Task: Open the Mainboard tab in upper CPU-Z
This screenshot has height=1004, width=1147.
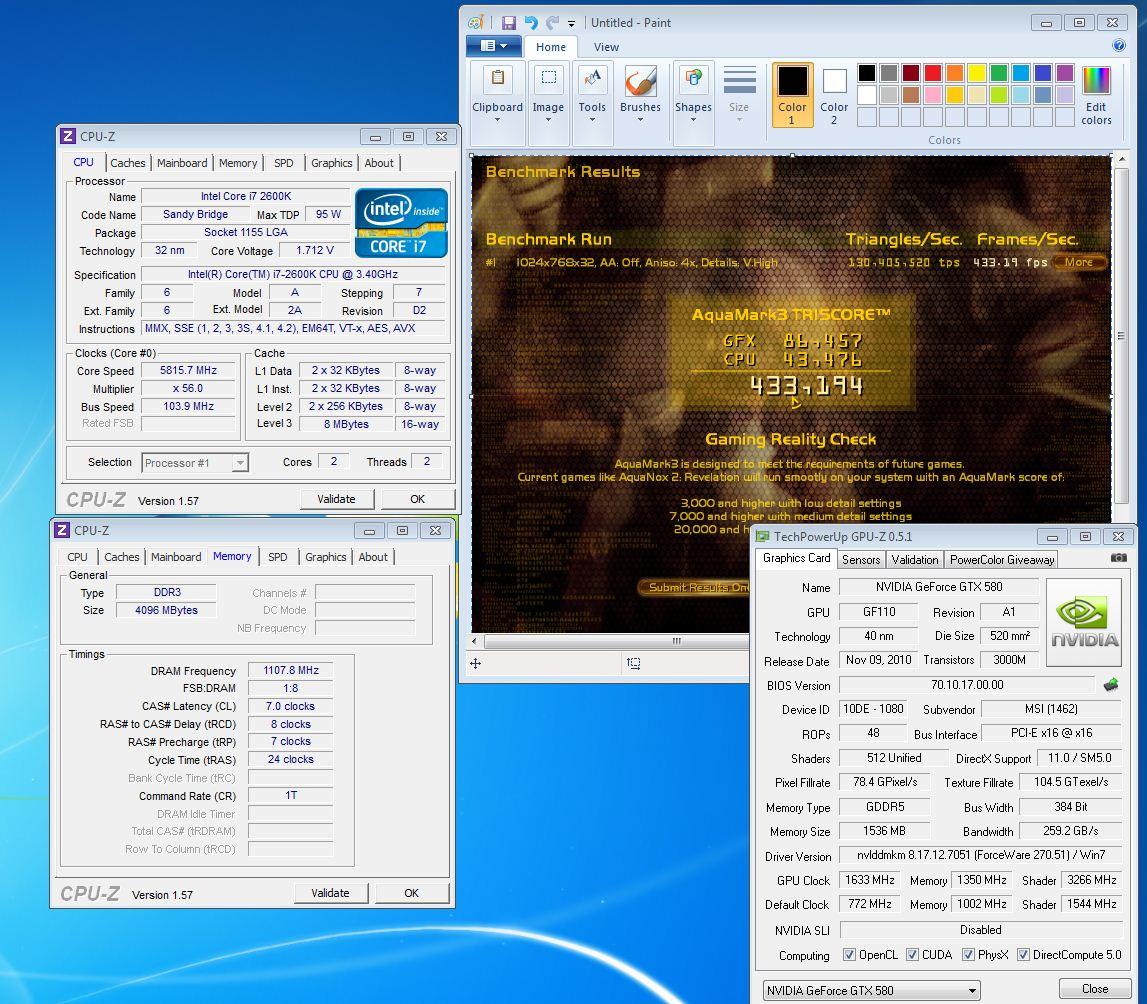Action: tap(182, 163)
